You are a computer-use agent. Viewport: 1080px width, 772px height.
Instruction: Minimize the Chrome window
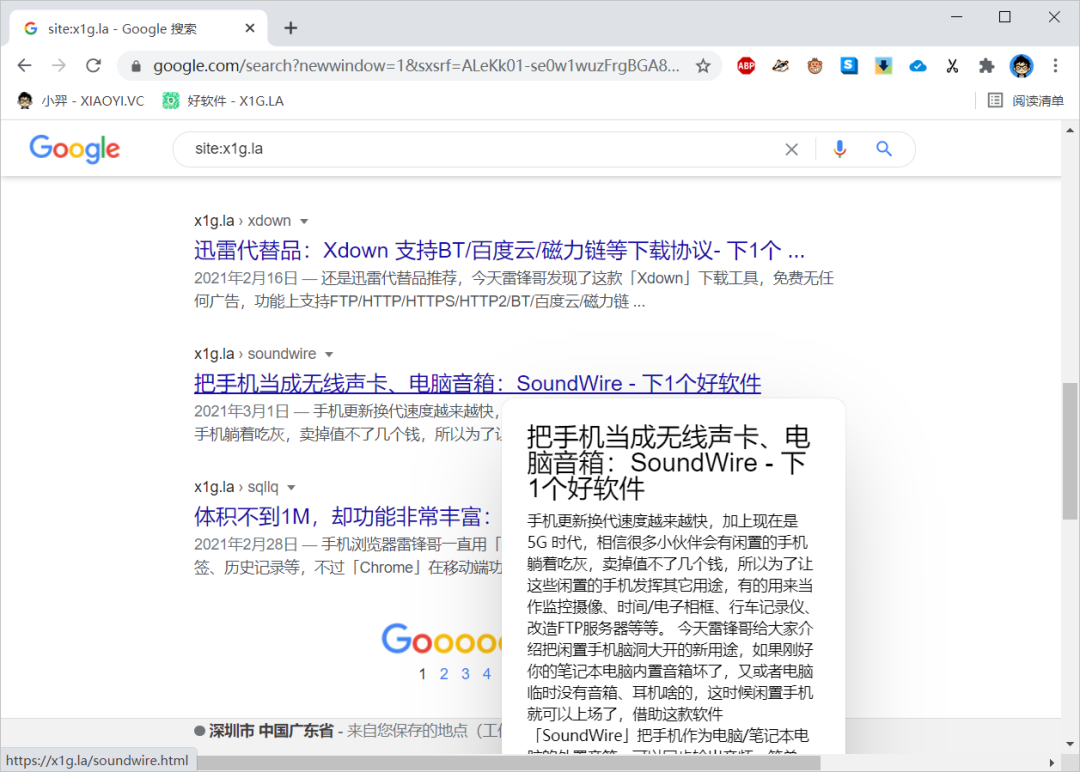(x=957, y=17)
